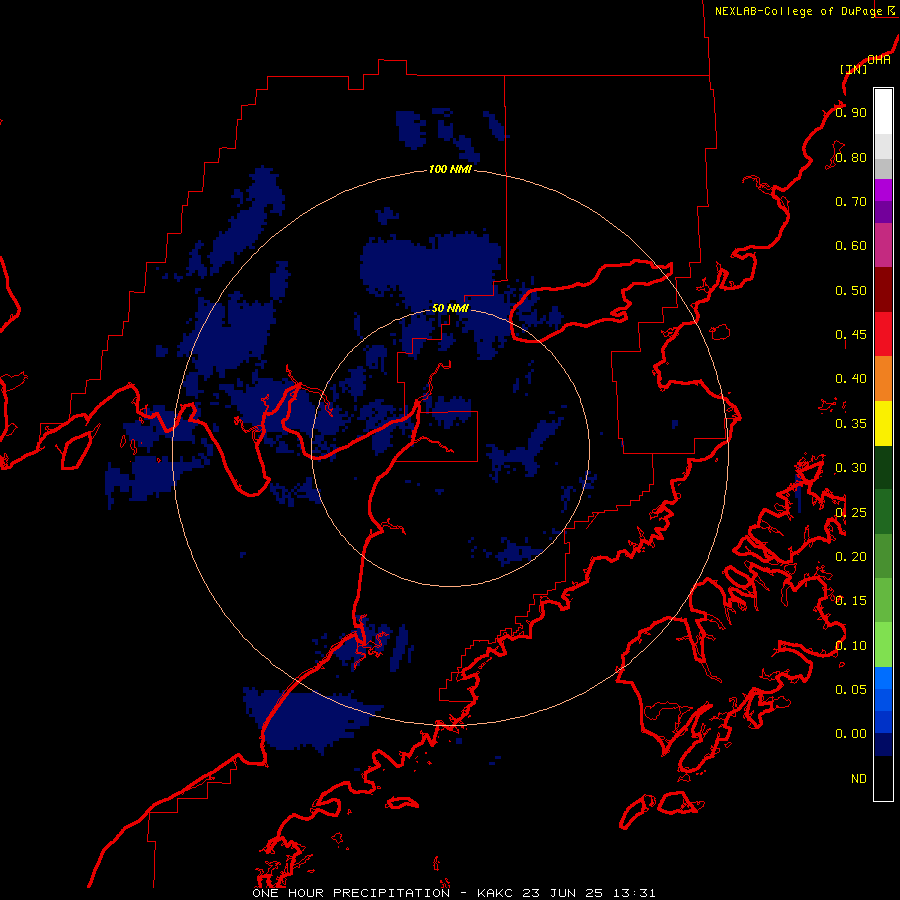Click the 0.60 legend value
This screenshot has height=900, width=900.
(851, 246)
